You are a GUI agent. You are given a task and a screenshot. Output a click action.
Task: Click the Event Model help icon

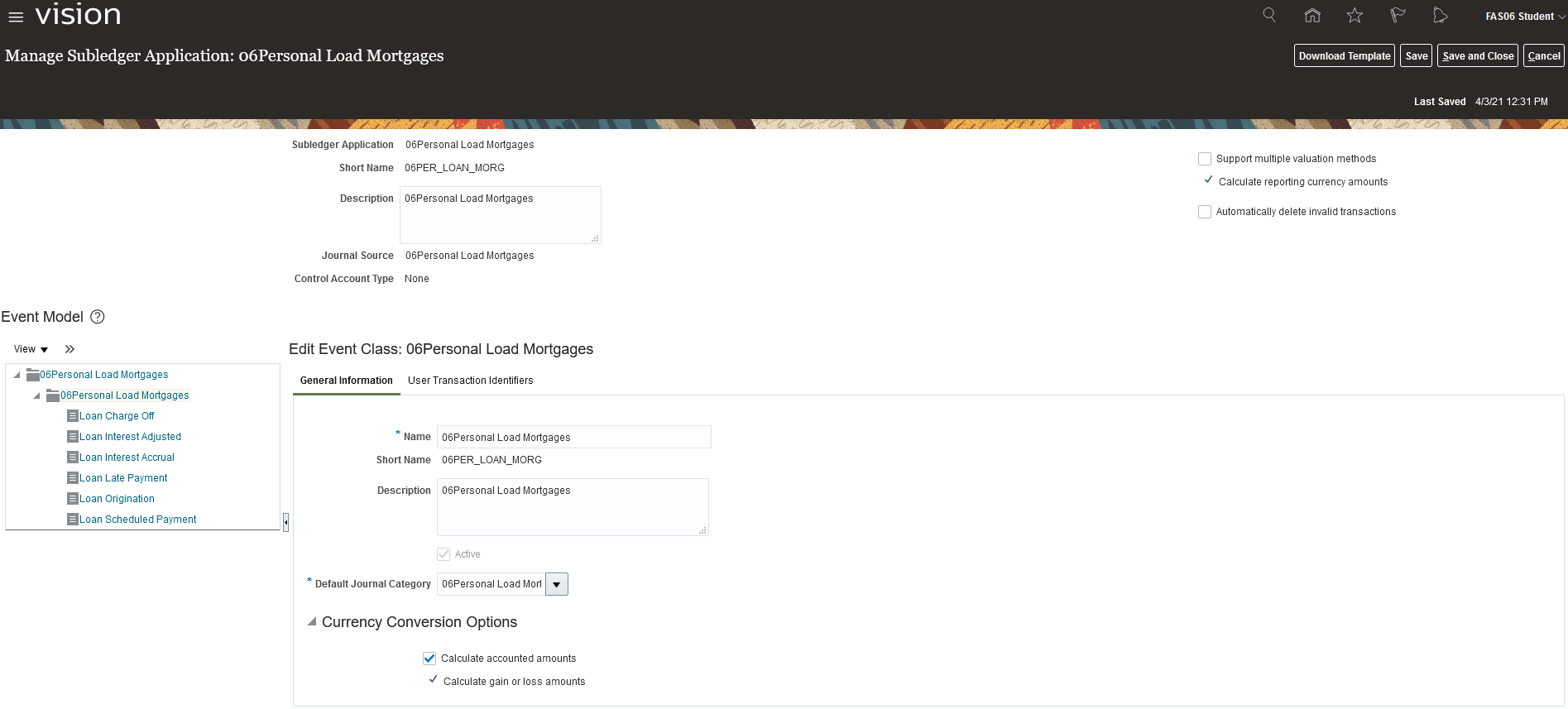tap(98, 317)
